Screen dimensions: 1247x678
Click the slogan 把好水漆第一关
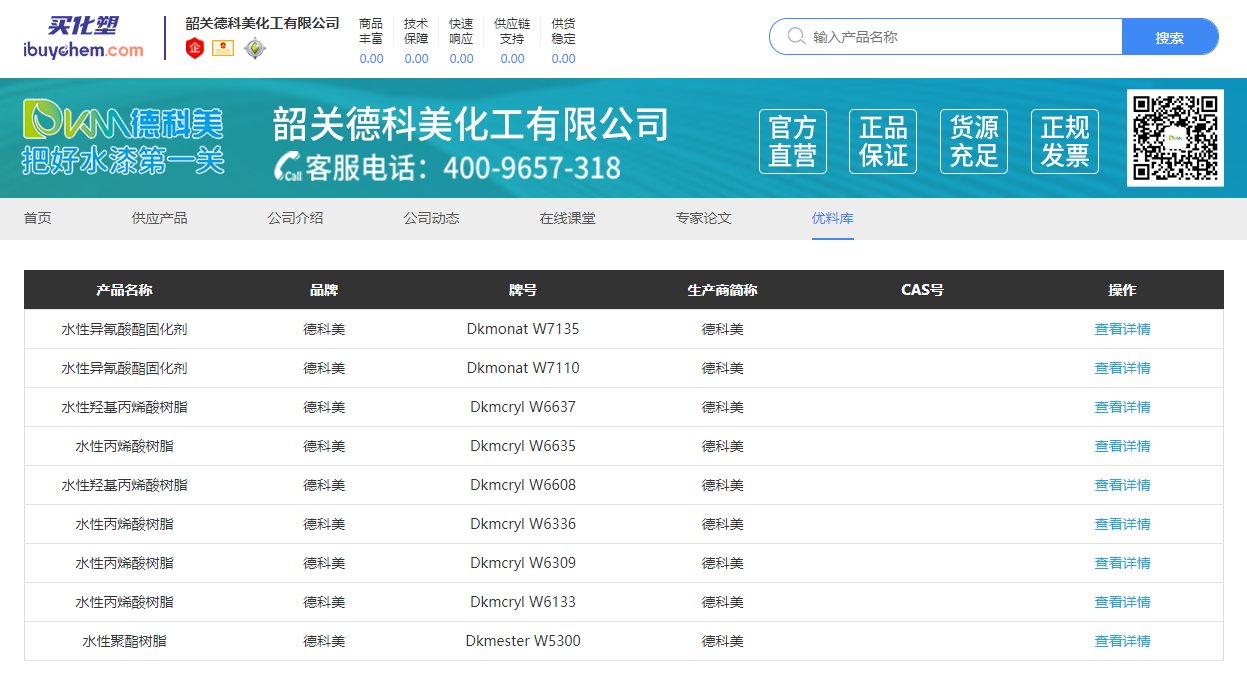[123, 160]
